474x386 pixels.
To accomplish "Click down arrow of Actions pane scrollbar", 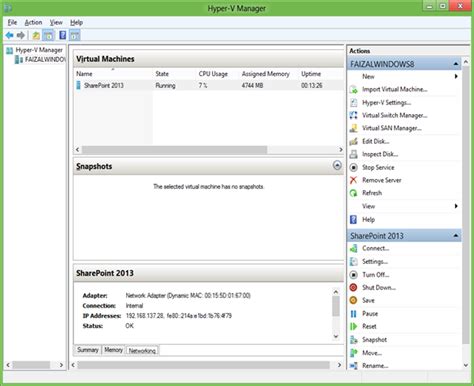I will click(466, 365).
